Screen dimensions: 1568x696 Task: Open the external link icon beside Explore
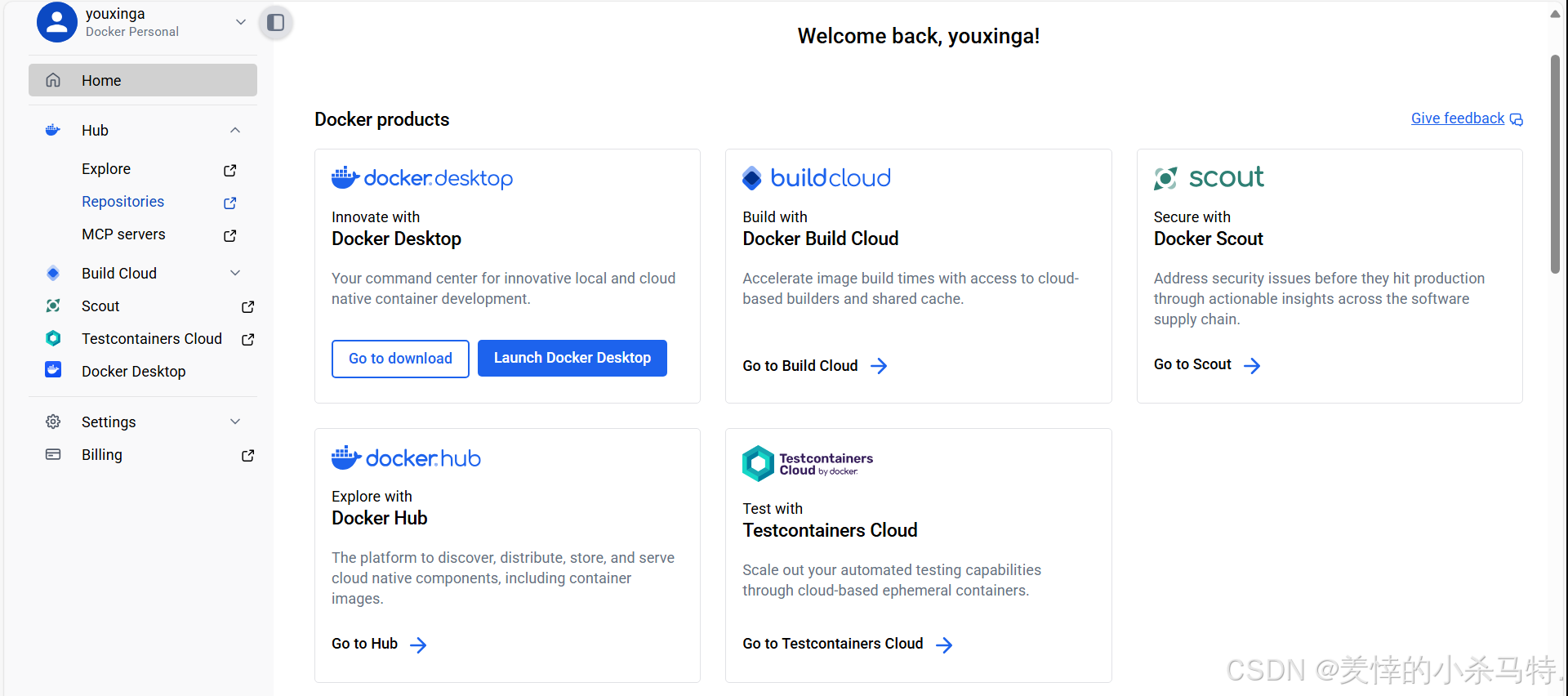pos(230,170)
